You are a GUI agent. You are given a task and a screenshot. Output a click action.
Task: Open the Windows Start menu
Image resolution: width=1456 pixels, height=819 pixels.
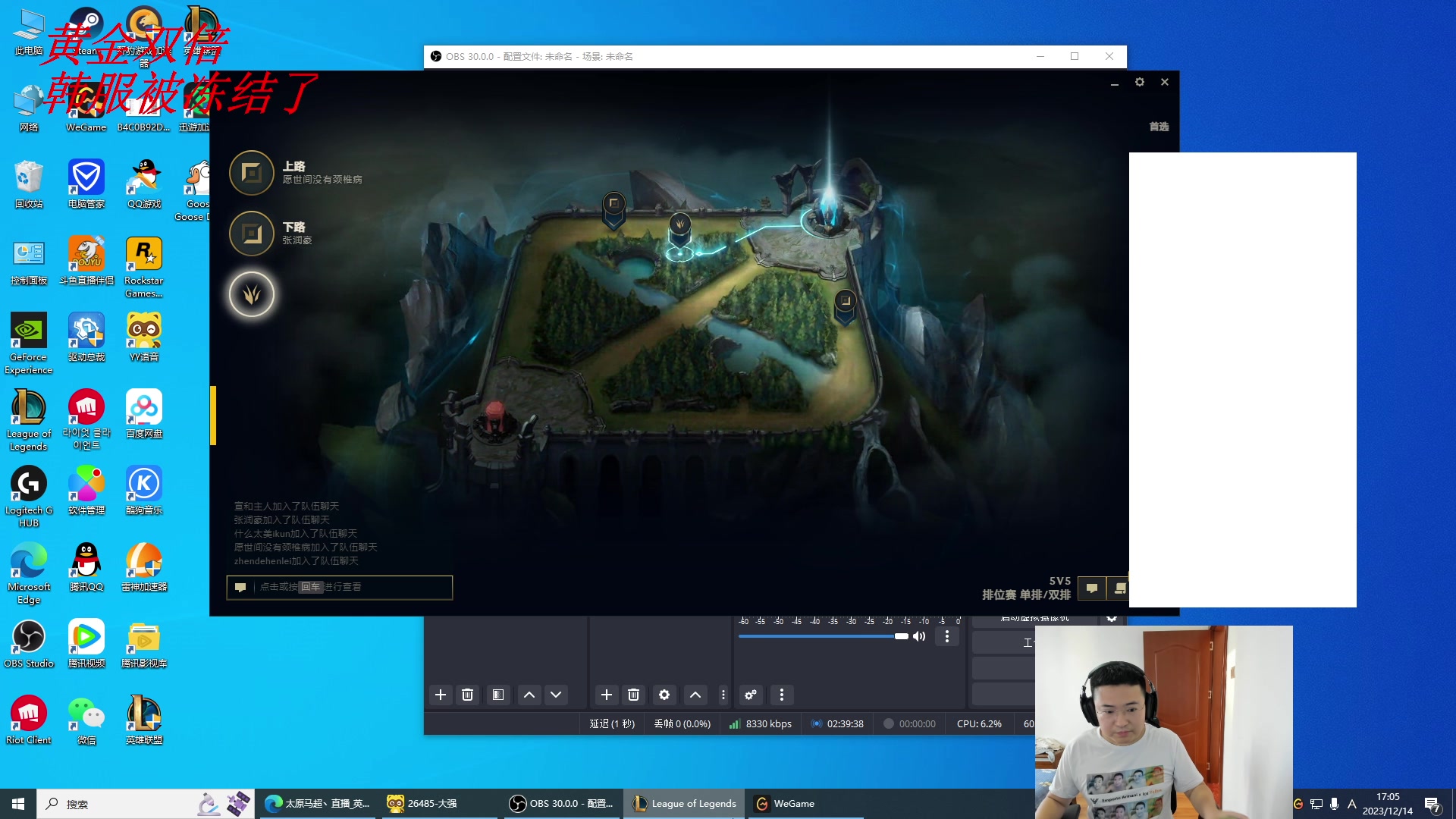point(18,804)
